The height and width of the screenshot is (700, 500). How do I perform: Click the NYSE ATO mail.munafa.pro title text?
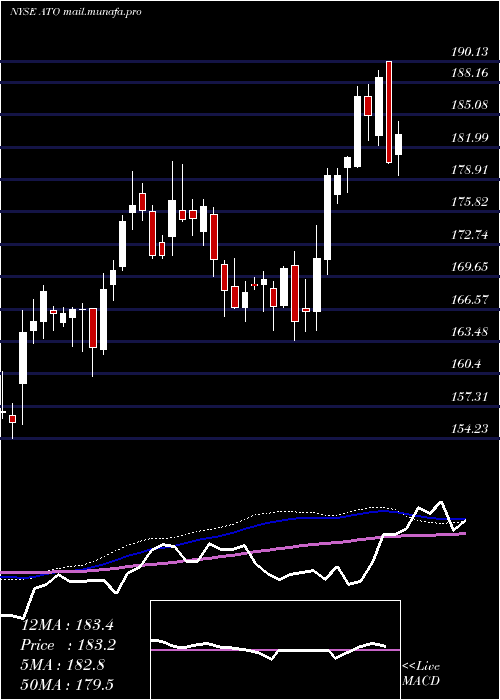coord(76,12)
